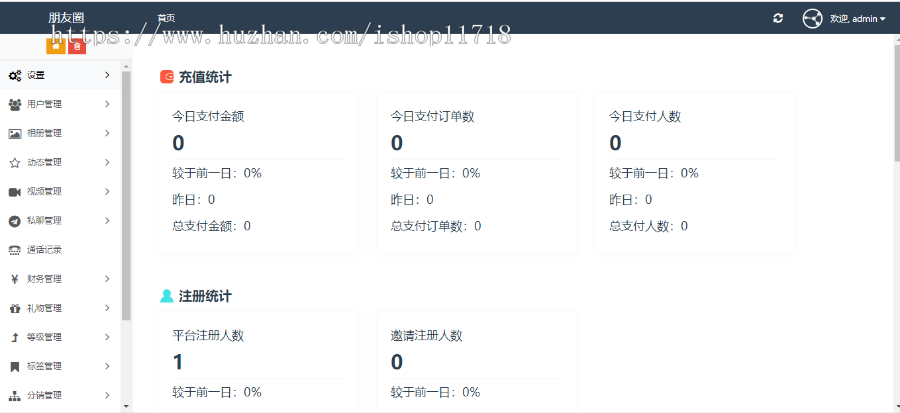Click the video camera icon beside 视频管理
This screenshot has height=413, width=900.
coord(15,192)
